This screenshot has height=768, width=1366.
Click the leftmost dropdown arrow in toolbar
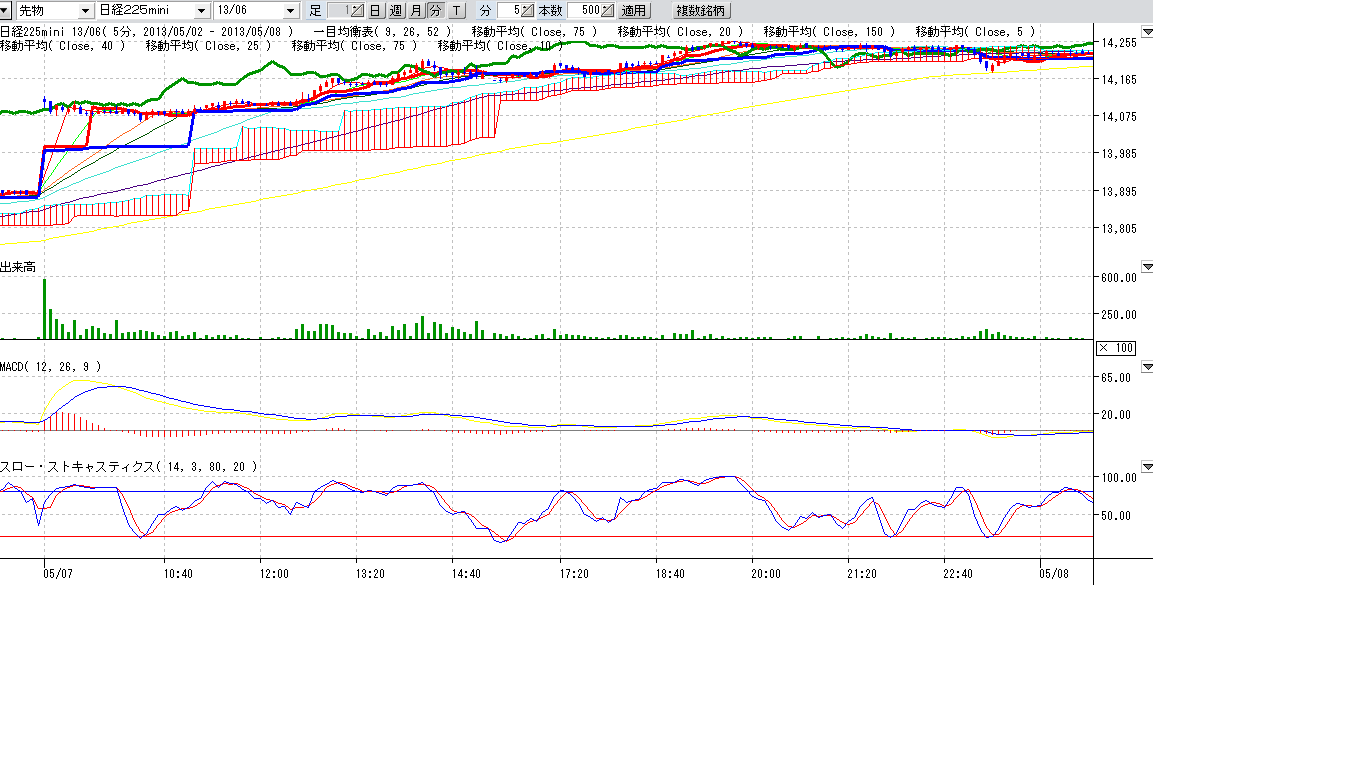tap(6, 10)
